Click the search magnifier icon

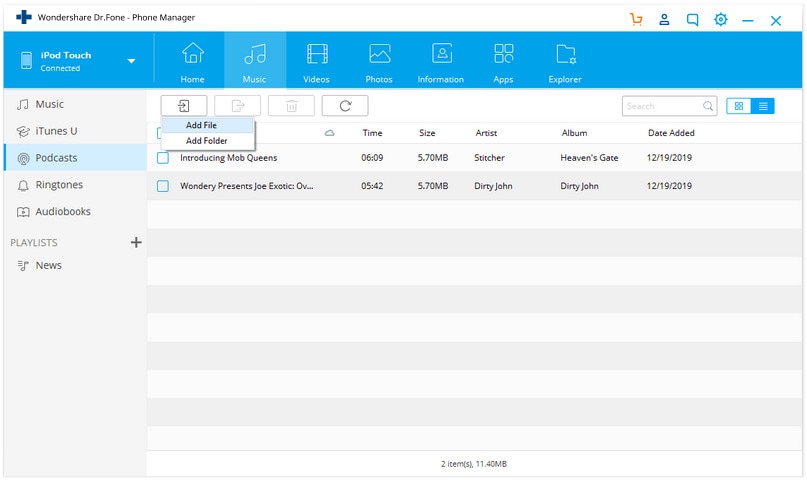[x=708, y=106]
